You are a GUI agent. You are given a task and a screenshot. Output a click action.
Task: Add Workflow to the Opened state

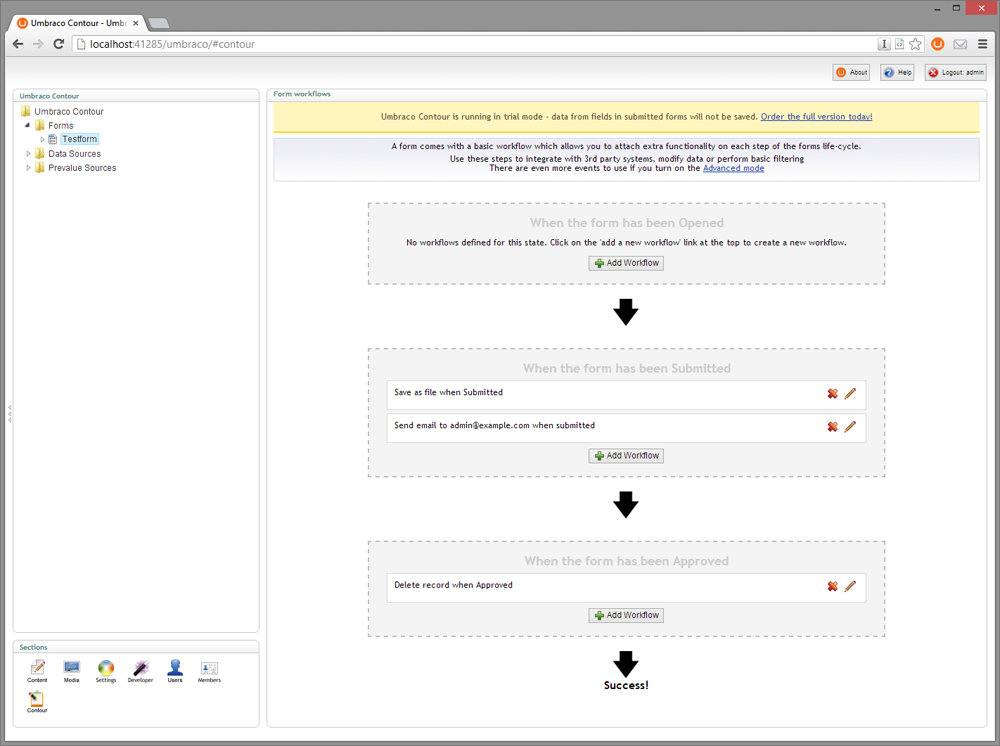(x=626, y=263)
